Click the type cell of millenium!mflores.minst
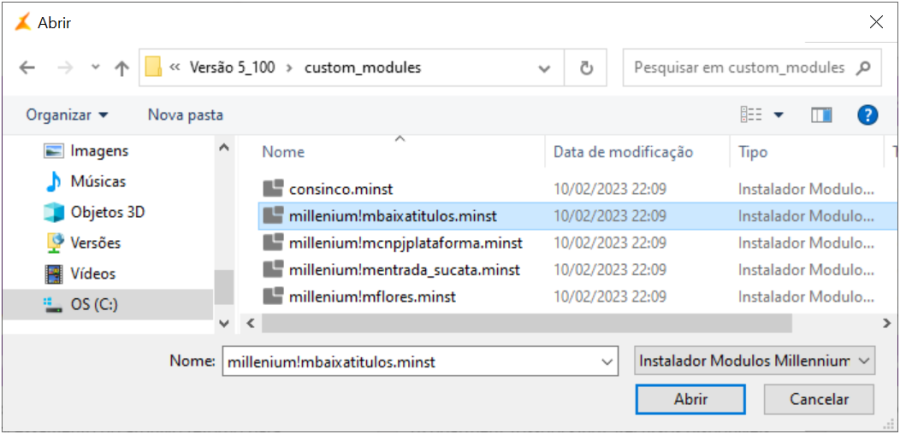The image size is (900, 434). (x=807, y=297)
